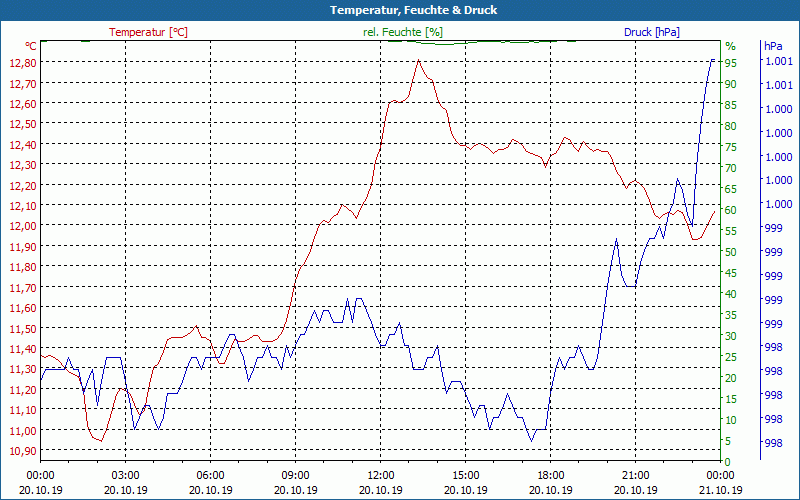The height and width of the screenshot is (500, 800).
Task: Click the 0 humidity axis value
Action: click(728, 462)
